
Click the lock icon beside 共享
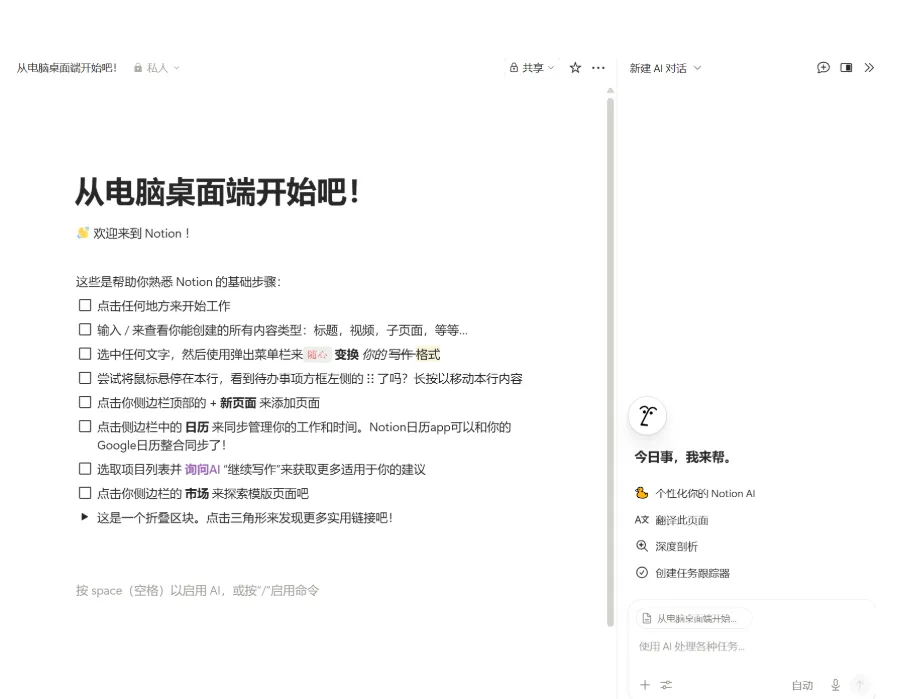(x=514, y=68)
